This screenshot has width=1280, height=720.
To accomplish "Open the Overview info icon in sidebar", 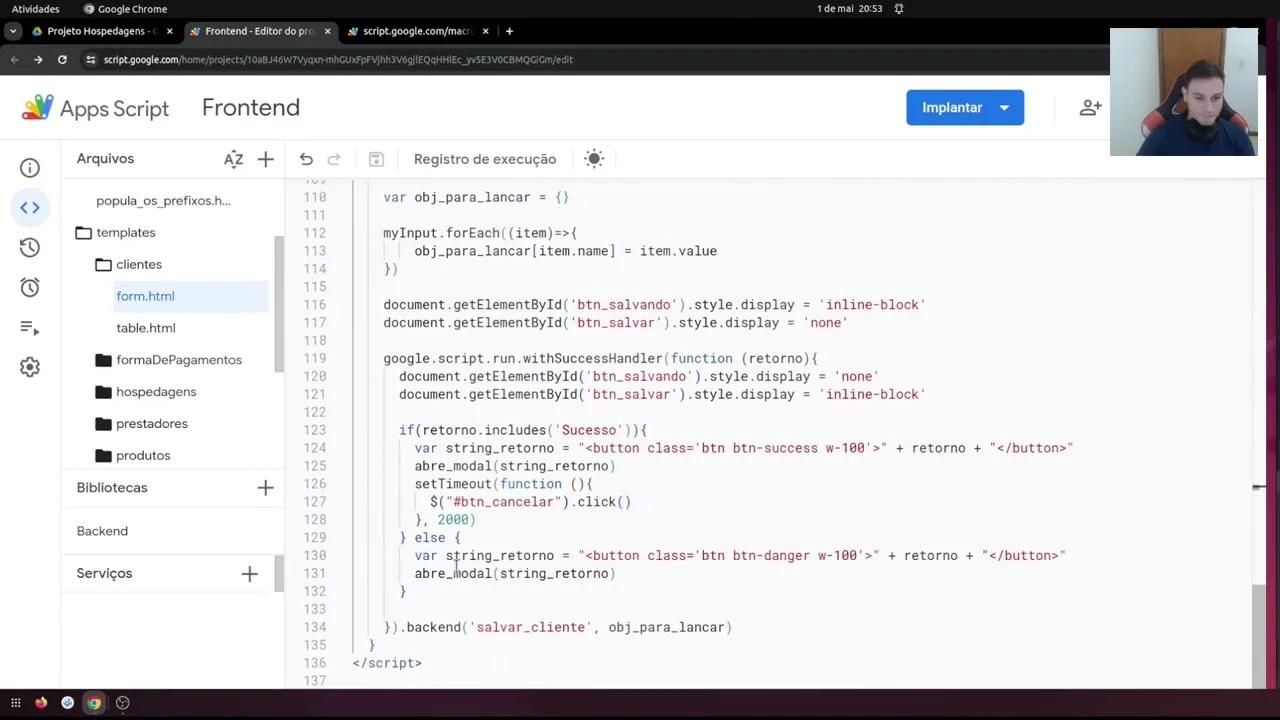I will coord(30,168).
